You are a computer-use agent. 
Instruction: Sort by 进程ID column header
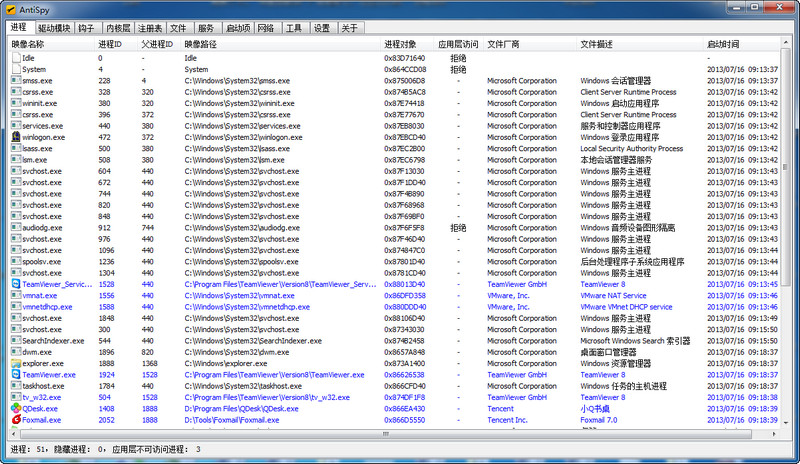116,44
